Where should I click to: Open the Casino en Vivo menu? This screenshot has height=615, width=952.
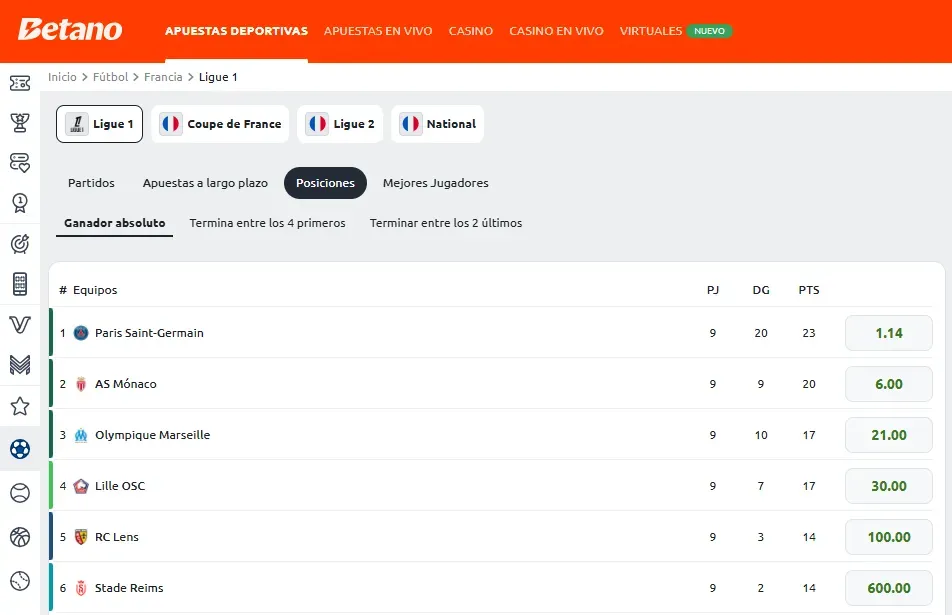click(556, 31)
